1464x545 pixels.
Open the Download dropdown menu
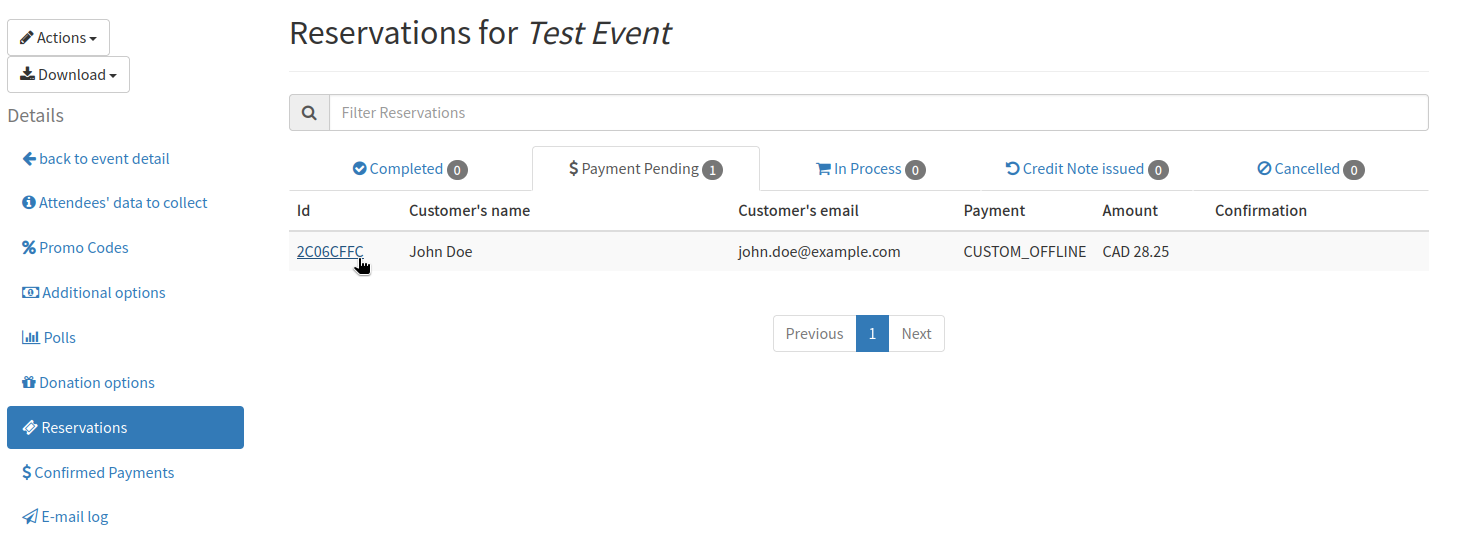pyautogui.click(x=68, y=74)
